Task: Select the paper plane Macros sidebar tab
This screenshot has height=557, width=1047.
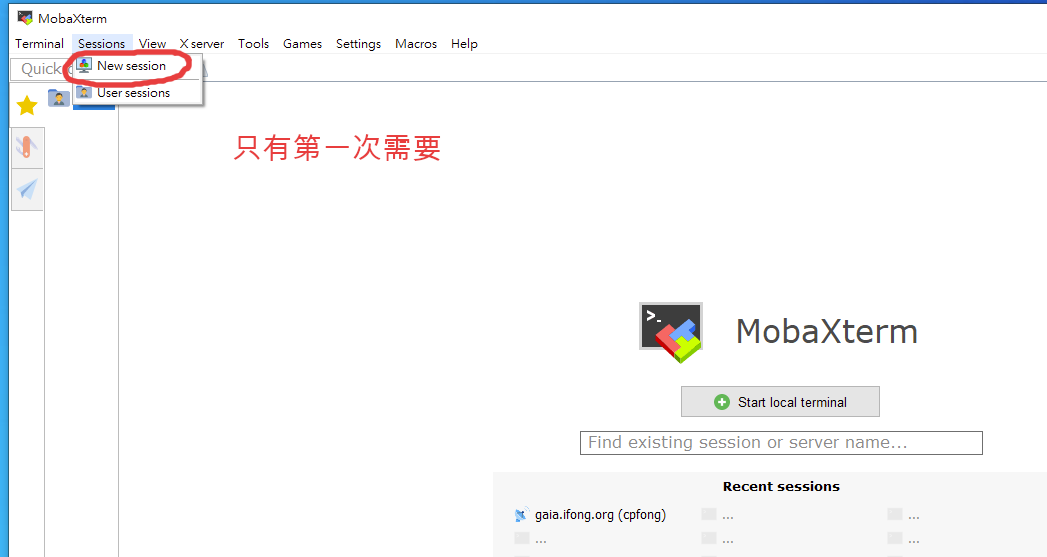Action: pos(27,189)
